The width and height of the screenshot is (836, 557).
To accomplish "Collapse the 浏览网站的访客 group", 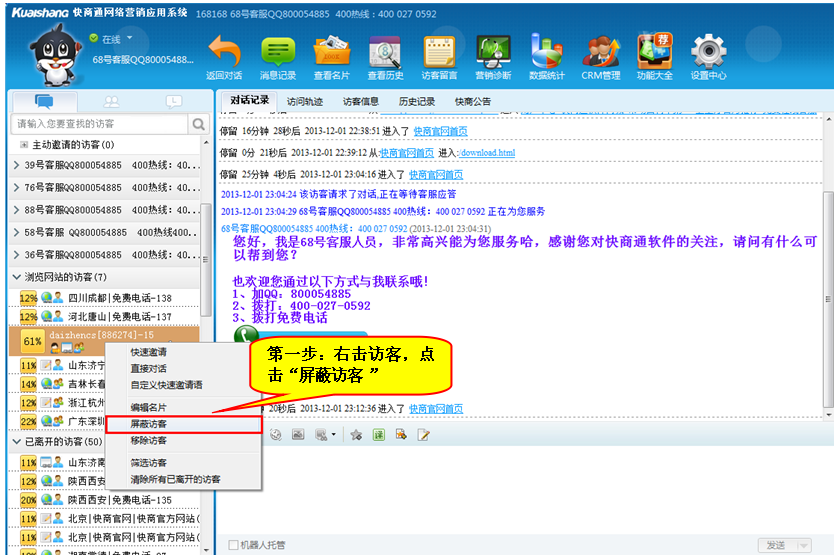I will pos(16,276).
